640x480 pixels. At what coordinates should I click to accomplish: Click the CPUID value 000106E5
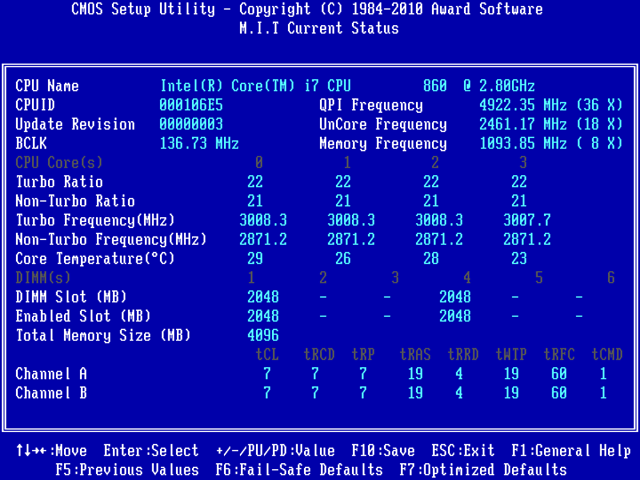pyautogui.click(x=191, y=105)
